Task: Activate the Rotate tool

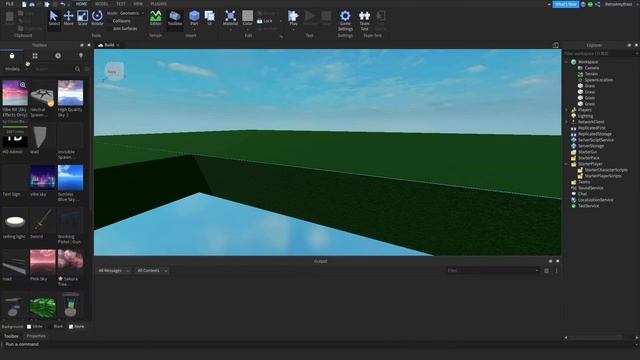Action: click(x=97, y=18)
